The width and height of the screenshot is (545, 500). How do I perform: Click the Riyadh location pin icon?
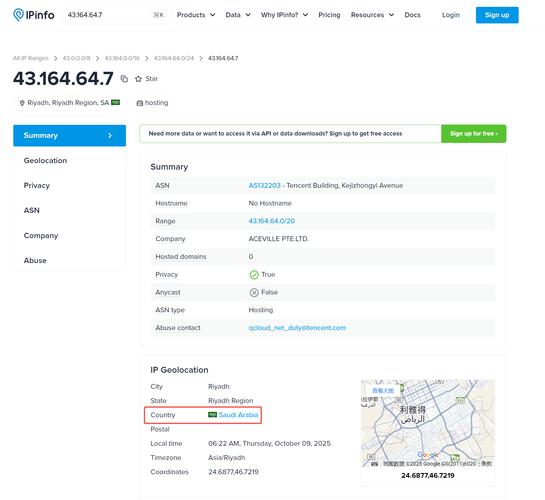22,103
